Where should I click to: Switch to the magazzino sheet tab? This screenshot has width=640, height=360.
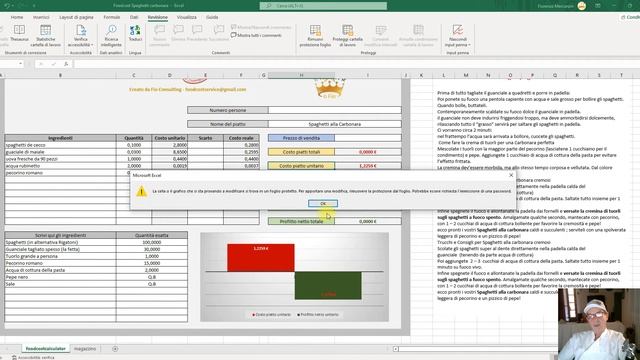tap(85, 349)
